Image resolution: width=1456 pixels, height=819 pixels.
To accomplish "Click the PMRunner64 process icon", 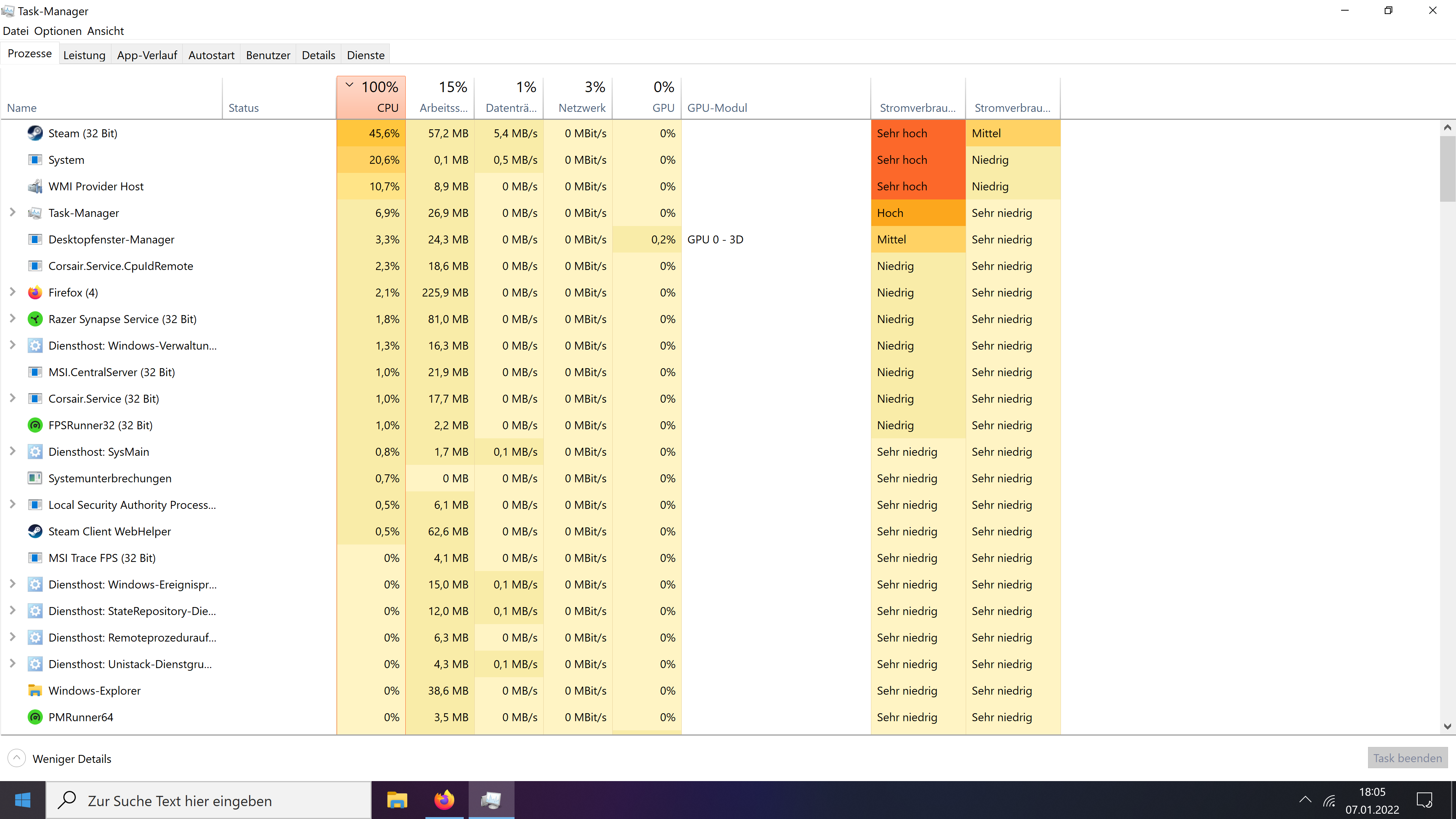I will 35,717.
